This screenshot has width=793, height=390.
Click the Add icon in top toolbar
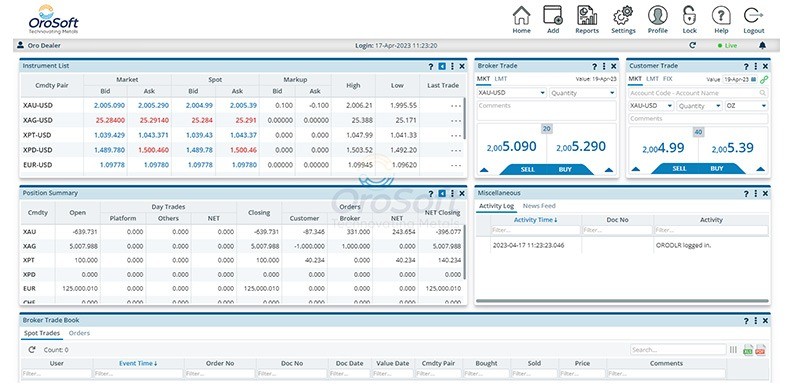553,16
